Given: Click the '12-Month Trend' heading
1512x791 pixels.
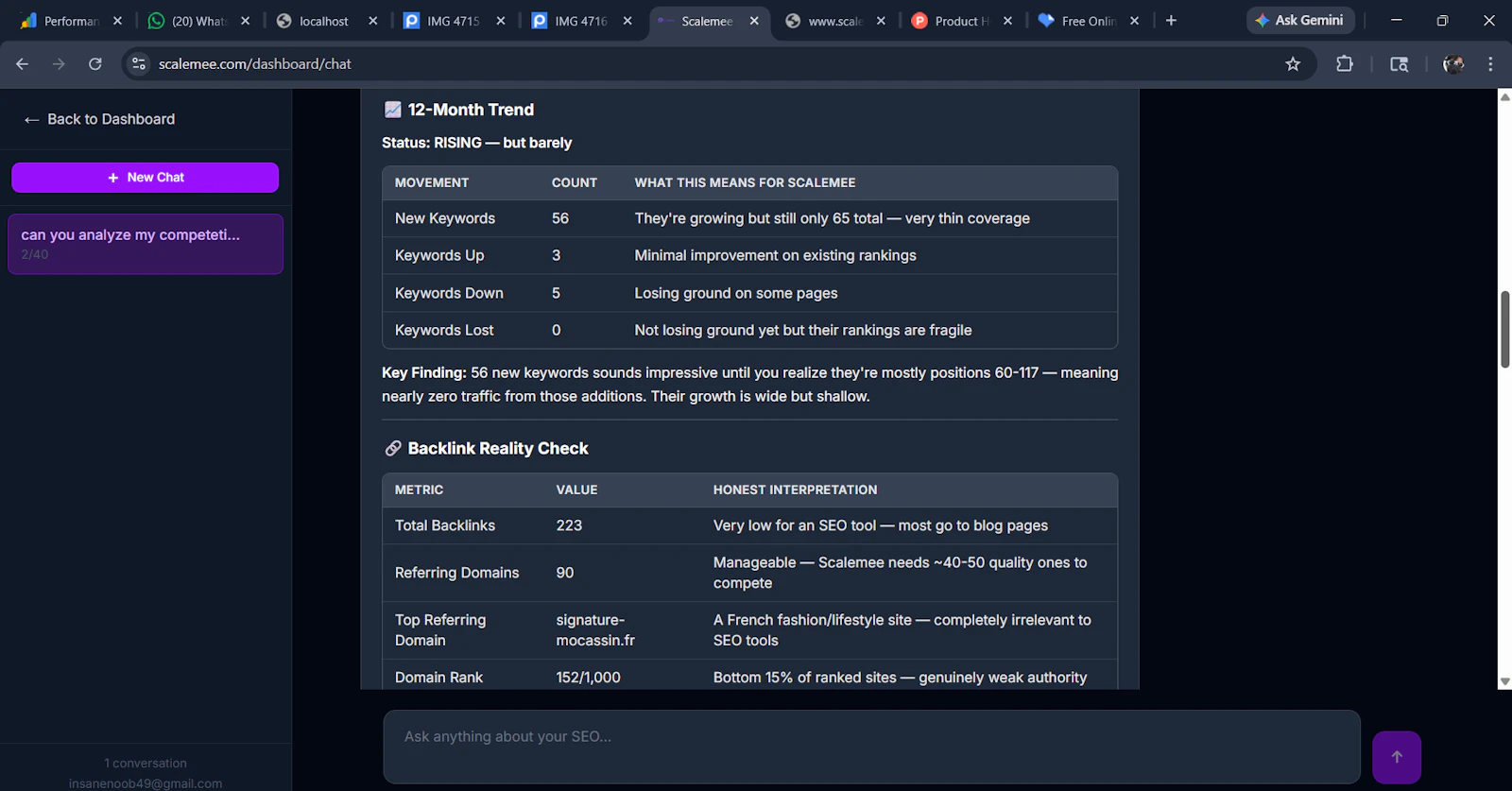Looking at the screenshot, I should pyautogui.click(x=471, y=110).
